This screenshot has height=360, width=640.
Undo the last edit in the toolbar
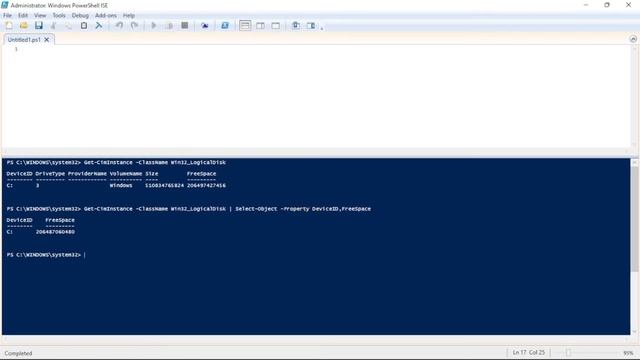tap(119, 26)
